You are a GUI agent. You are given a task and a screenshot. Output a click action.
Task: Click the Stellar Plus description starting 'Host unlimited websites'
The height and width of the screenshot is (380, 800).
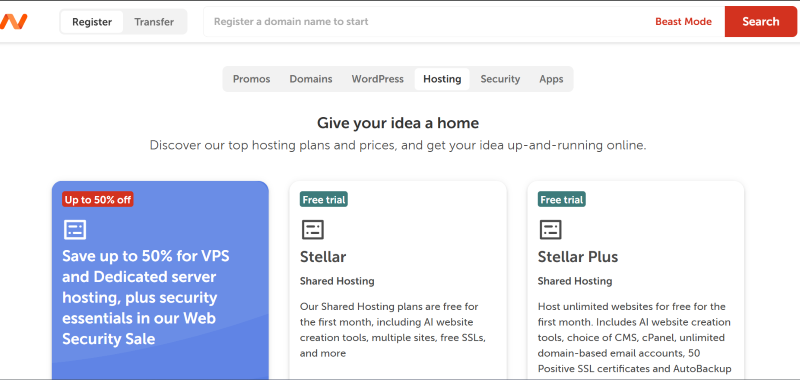click(634, 338)
